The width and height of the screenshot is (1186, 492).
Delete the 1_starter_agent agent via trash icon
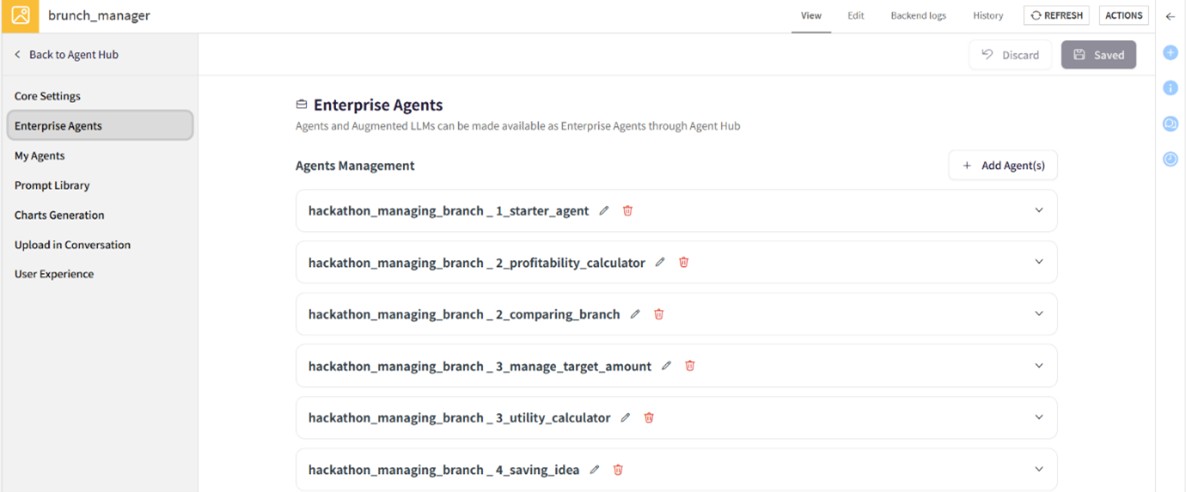coord(627,211)
